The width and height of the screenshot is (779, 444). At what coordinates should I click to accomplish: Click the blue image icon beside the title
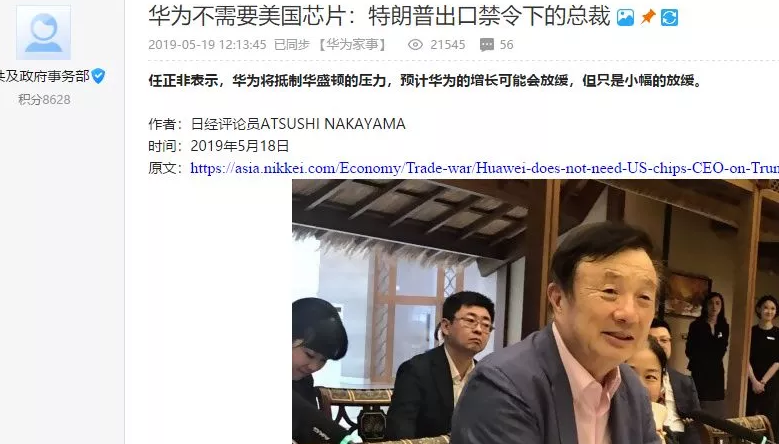[625, 18]
